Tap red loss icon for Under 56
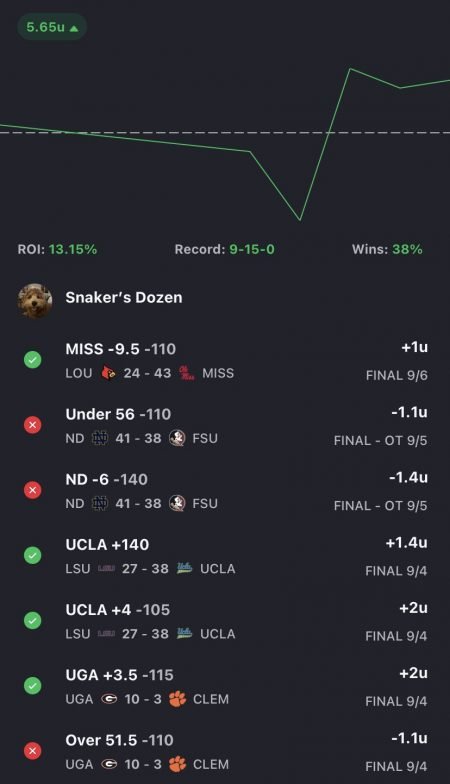 32,425
